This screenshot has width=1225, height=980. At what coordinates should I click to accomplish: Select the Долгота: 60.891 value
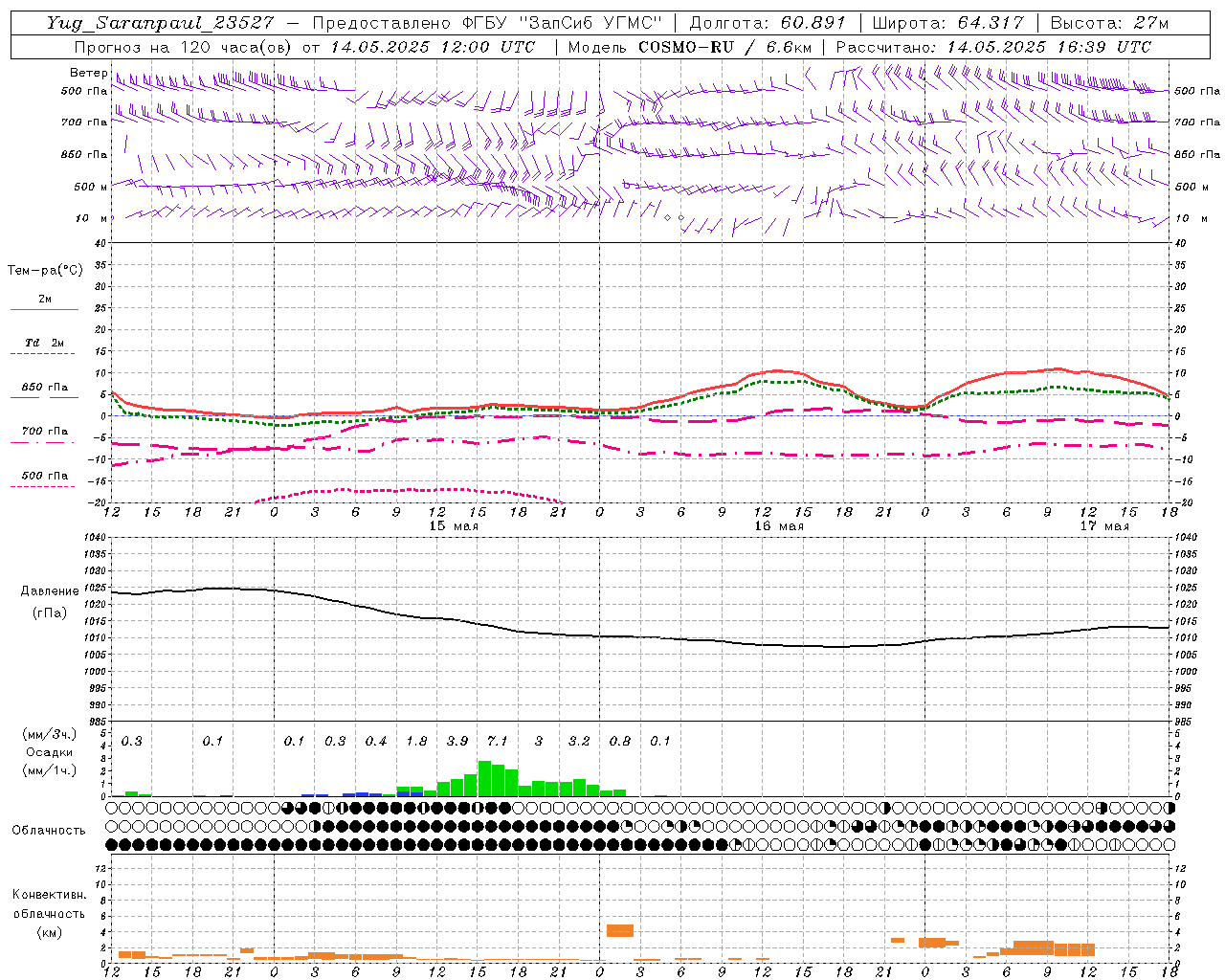768,23
